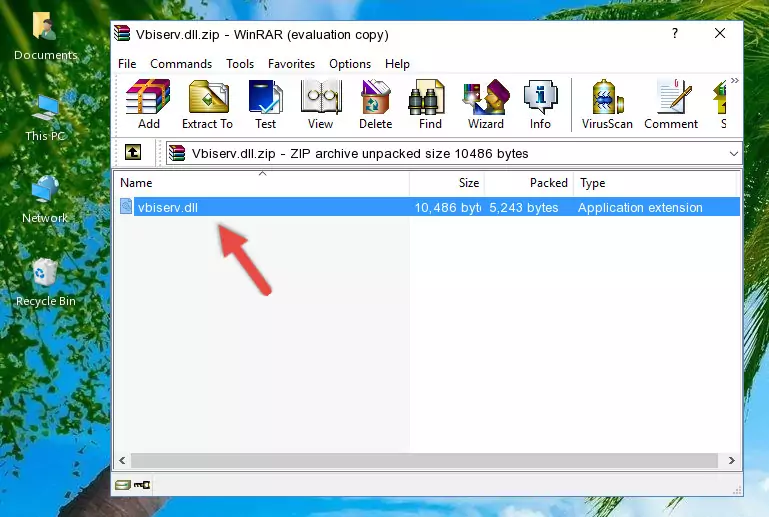Open the File menu
769x517 pixels.
pos(127,64)
